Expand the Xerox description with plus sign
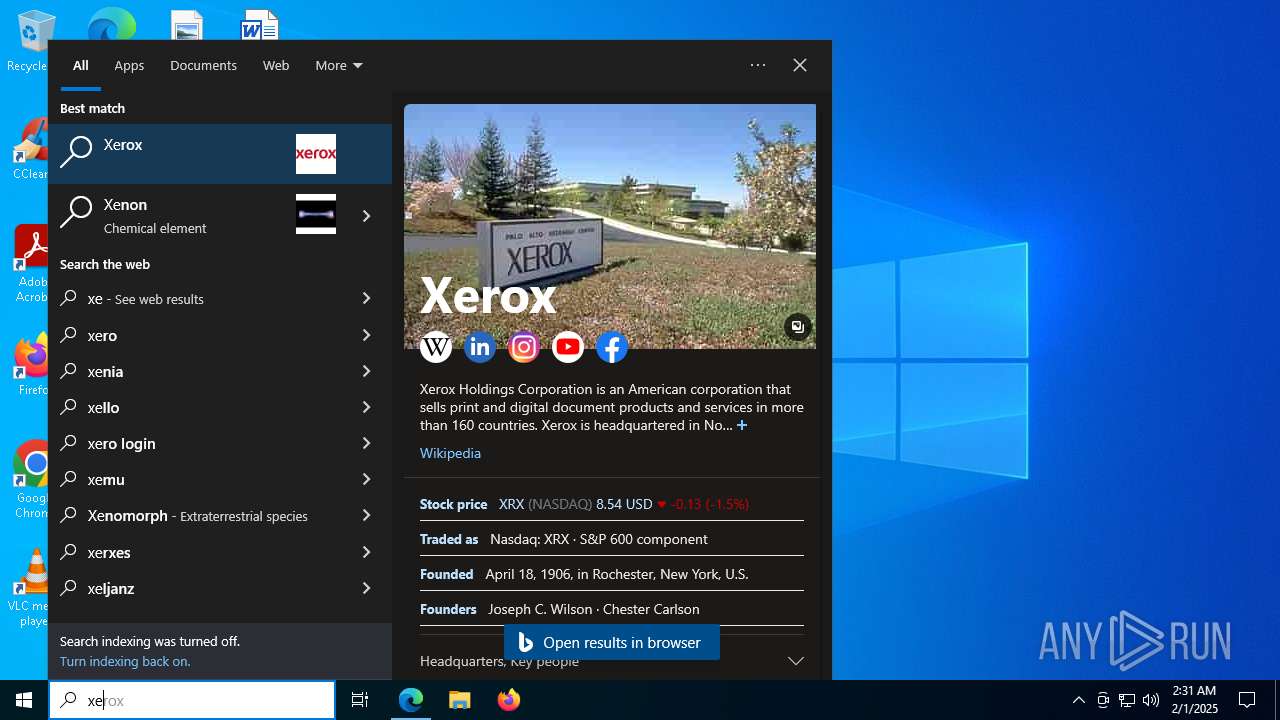The width and height of the screenshot is (1280, 720). (741, 425)
